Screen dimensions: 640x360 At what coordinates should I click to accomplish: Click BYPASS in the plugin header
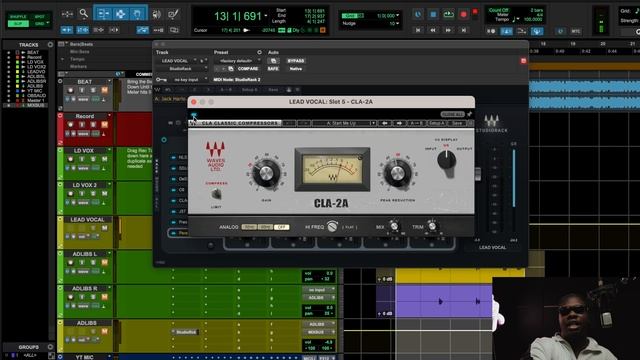296,61
